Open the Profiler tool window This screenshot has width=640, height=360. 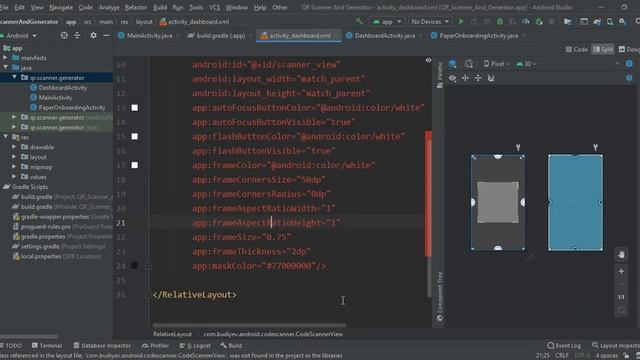156,345
